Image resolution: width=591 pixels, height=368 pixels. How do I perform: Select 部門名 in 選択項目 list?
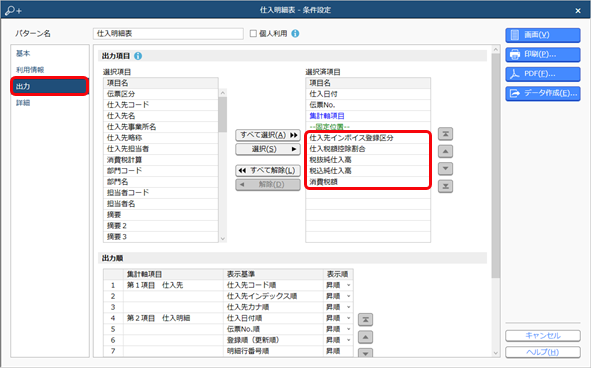click(x=161, y=182)
